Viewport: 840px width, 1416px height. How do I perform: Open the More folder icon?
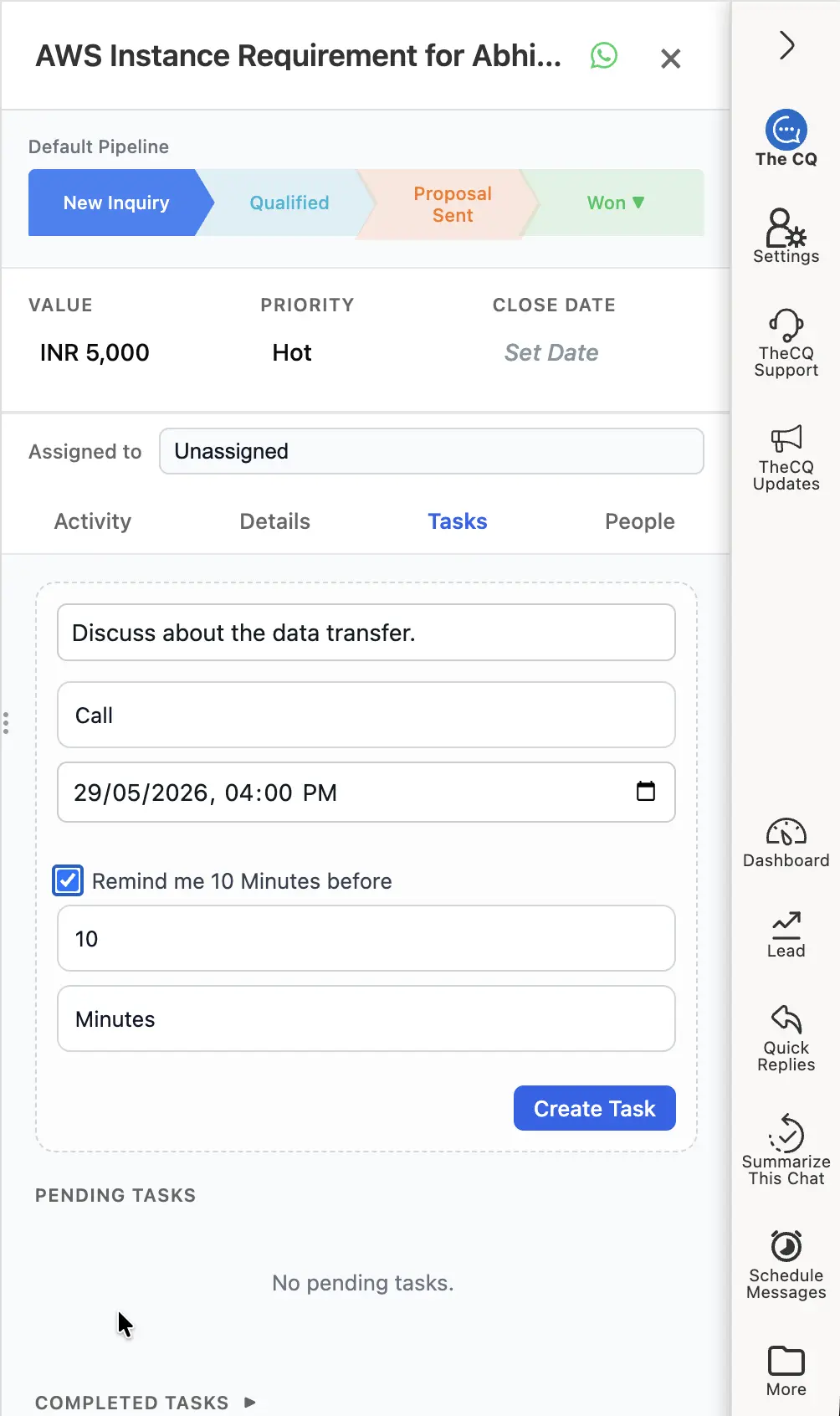click(786, 1361)
